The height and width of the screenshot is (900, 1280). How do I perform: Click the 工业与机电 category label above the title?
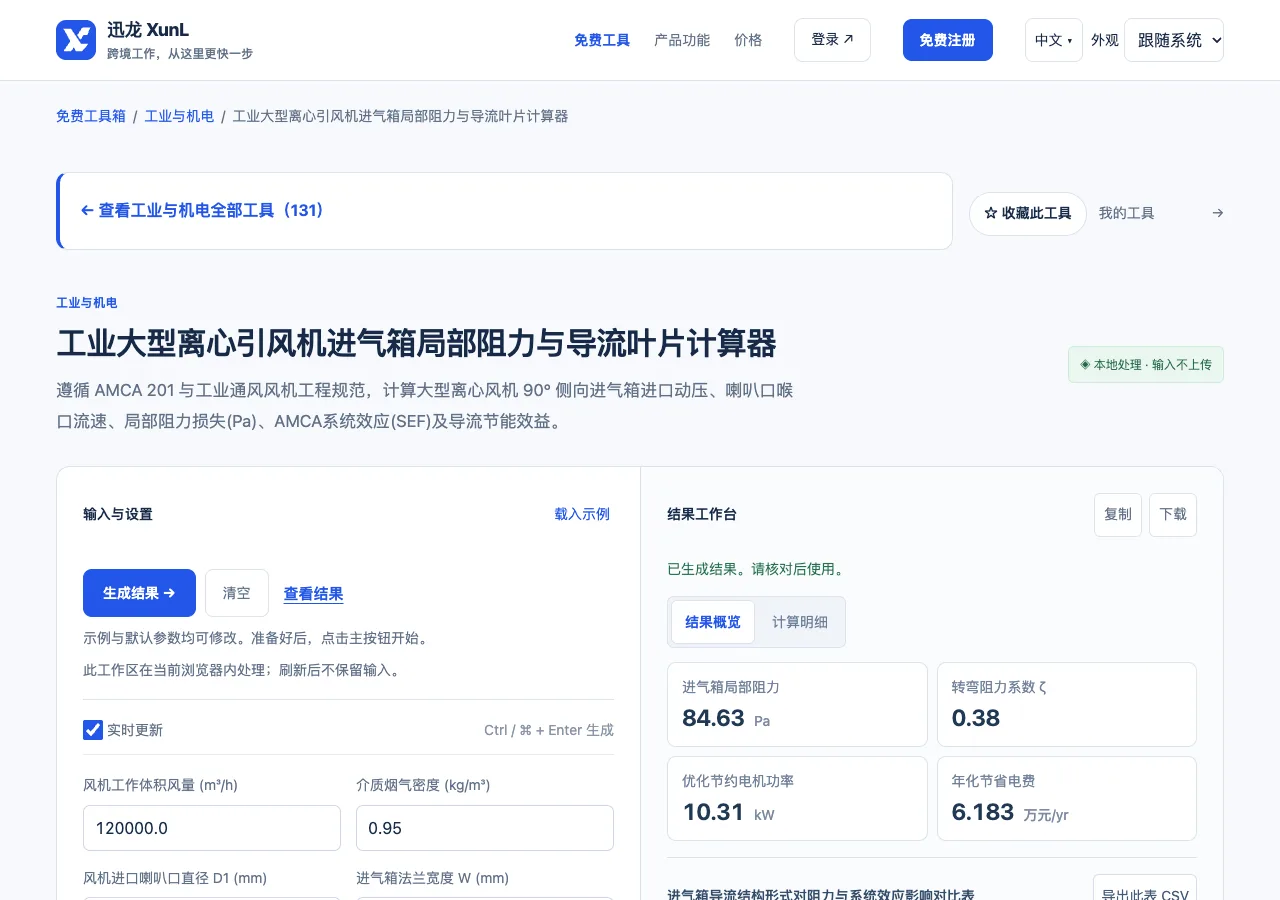pyautogui.click(x=87, y=303)
